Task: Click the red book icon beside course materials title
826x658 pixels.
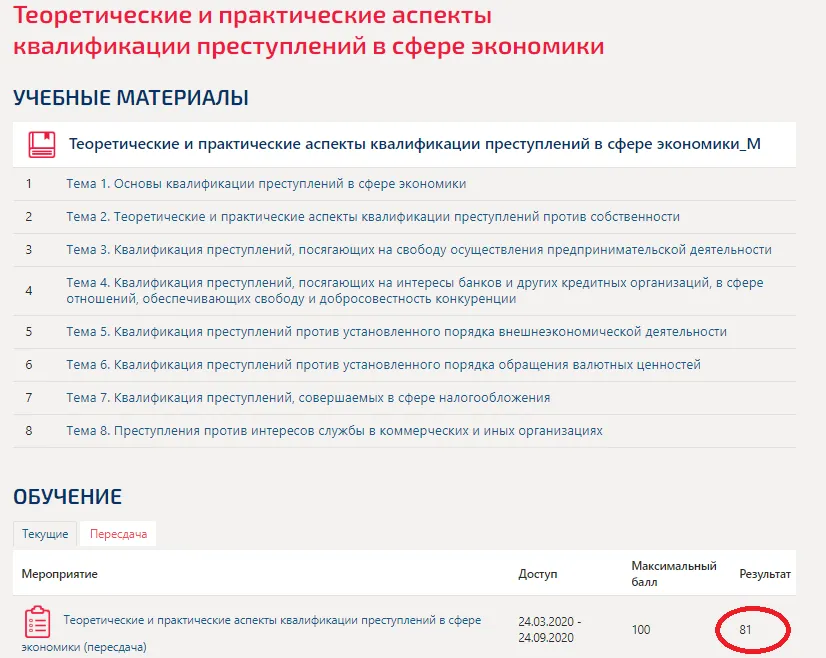Action: [x=42, y=144]
